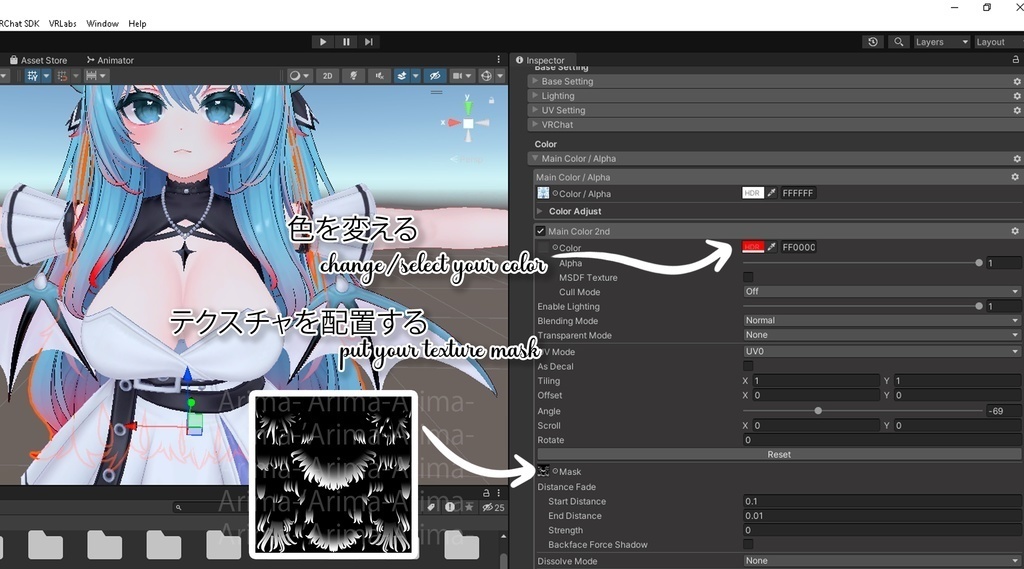Enable the MSDF Texture checkbox
The height and width of the screenshot is (569, 1024).
coord(748,277)
